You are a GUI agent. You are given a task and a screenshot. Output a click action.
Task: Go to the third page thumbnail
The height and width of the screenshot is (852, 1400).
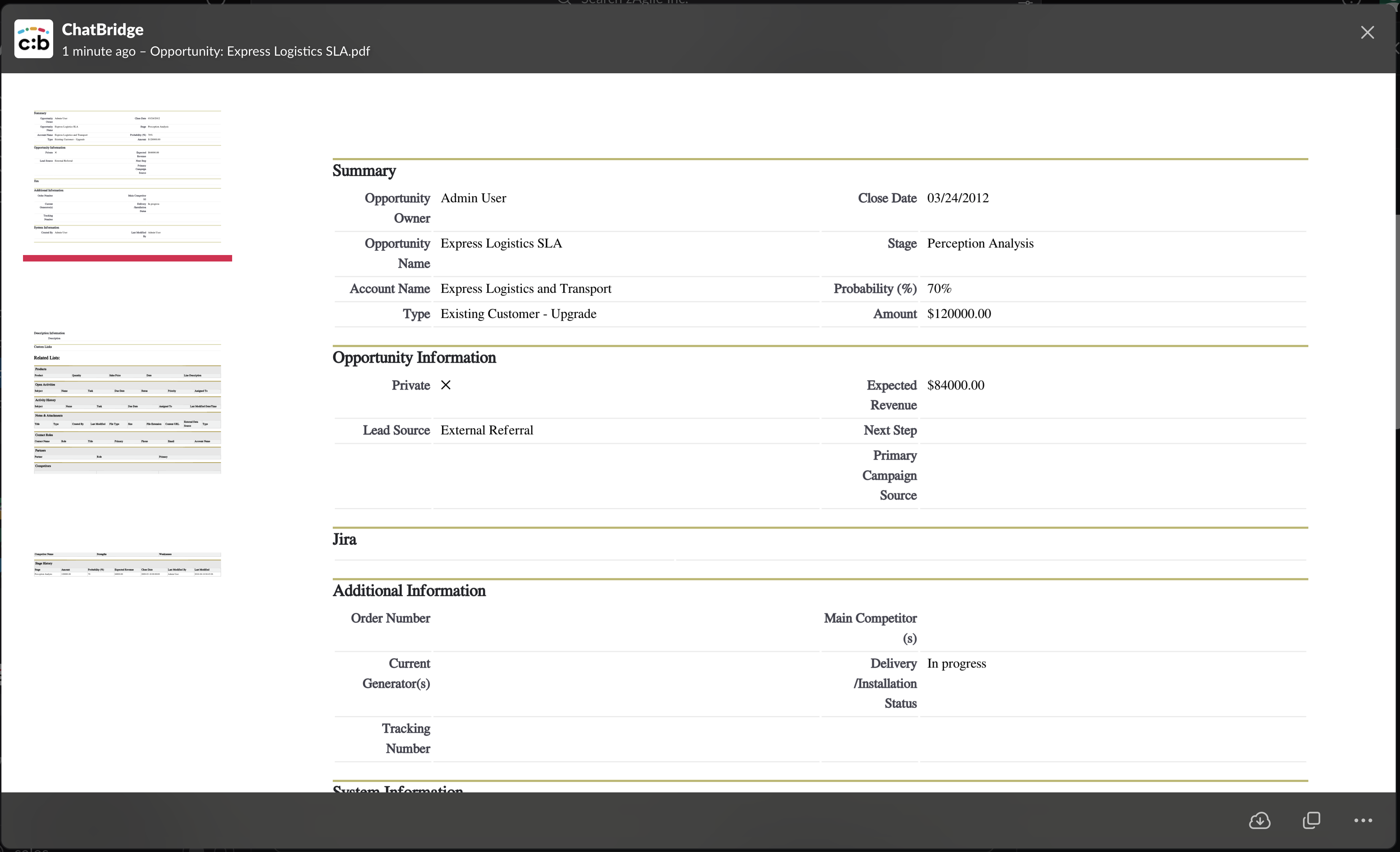click(x=127, y=564)
